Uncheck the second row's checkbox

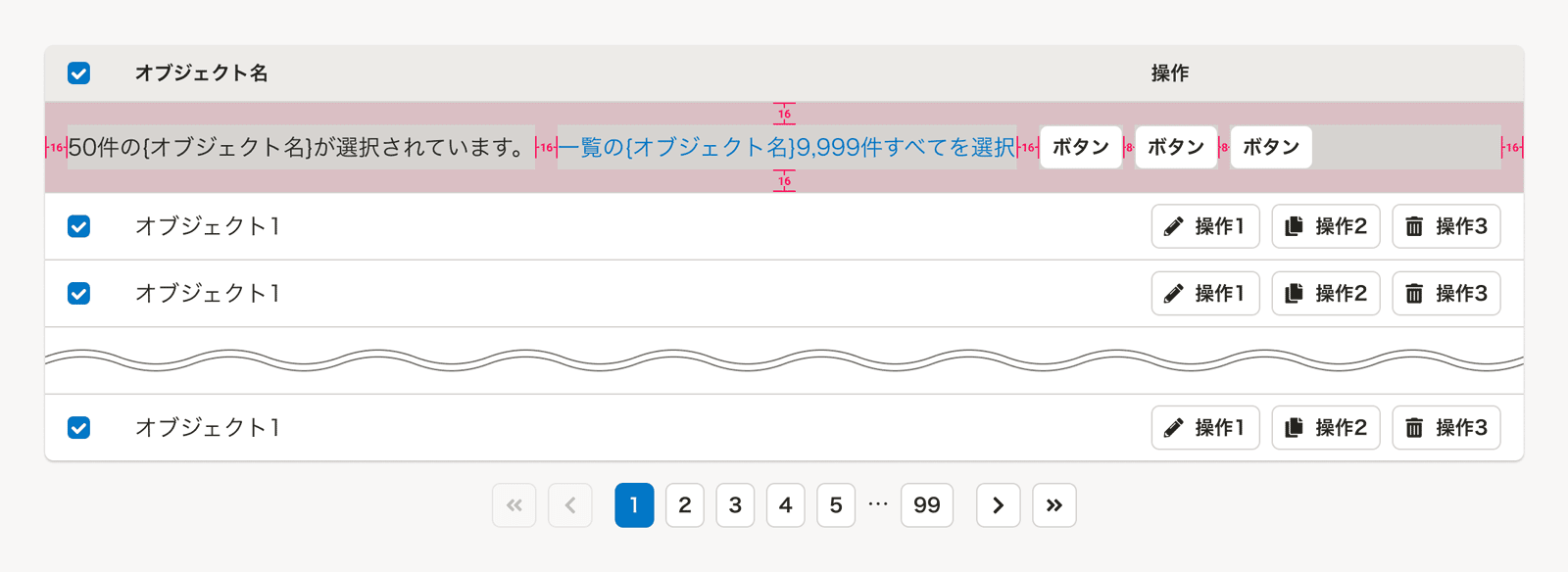[x=79, y=294]
